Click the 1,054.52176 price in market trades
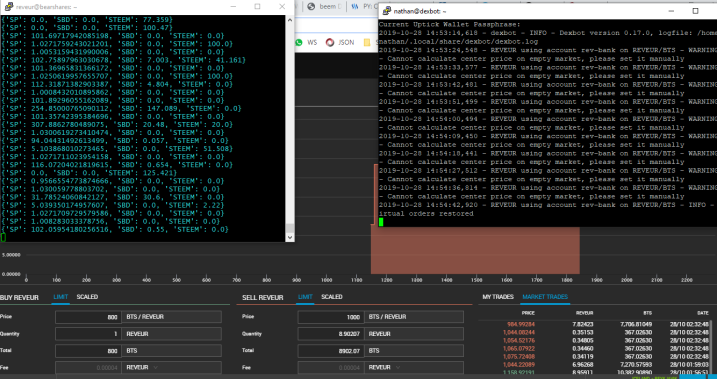This screenshot has height=379, width=717. coord(519,341)
